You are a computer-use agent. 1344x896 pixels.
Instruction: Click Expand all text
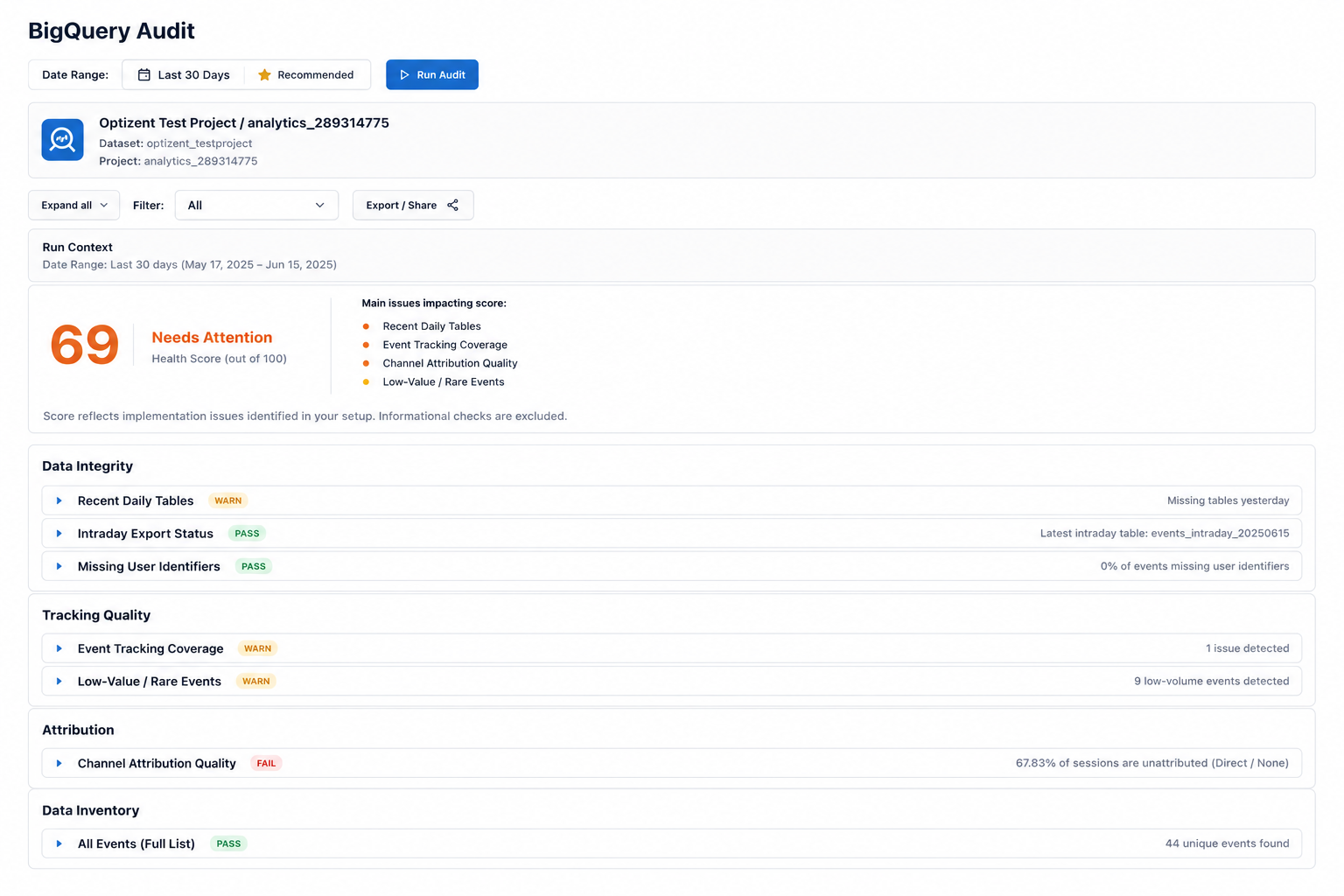pos(66,205)
